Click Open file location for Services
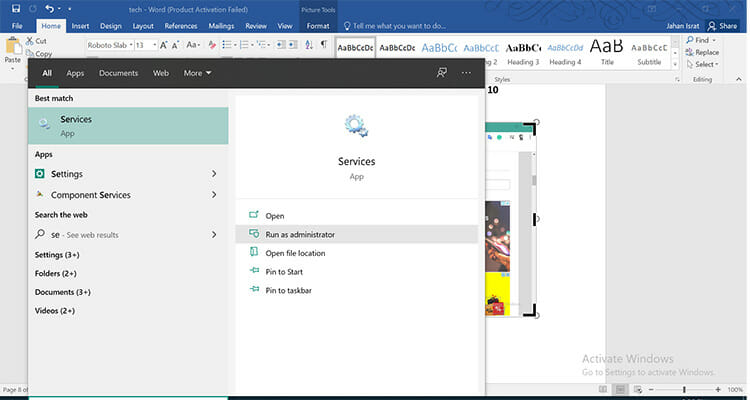Image resolution: width=750 pixels, height=400 pixels. click(x=356, y=253)
